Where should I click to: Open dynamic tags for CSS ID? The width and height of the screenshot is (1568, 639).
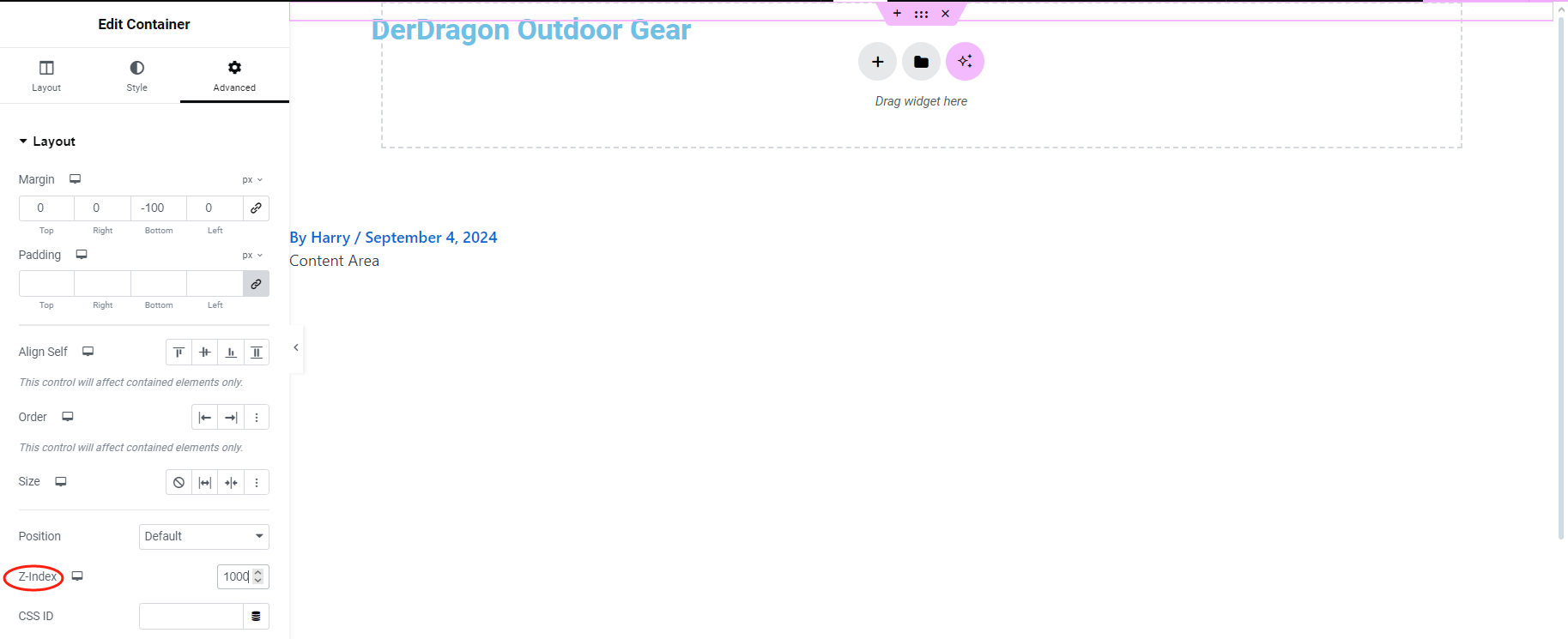tap(256, 617)
